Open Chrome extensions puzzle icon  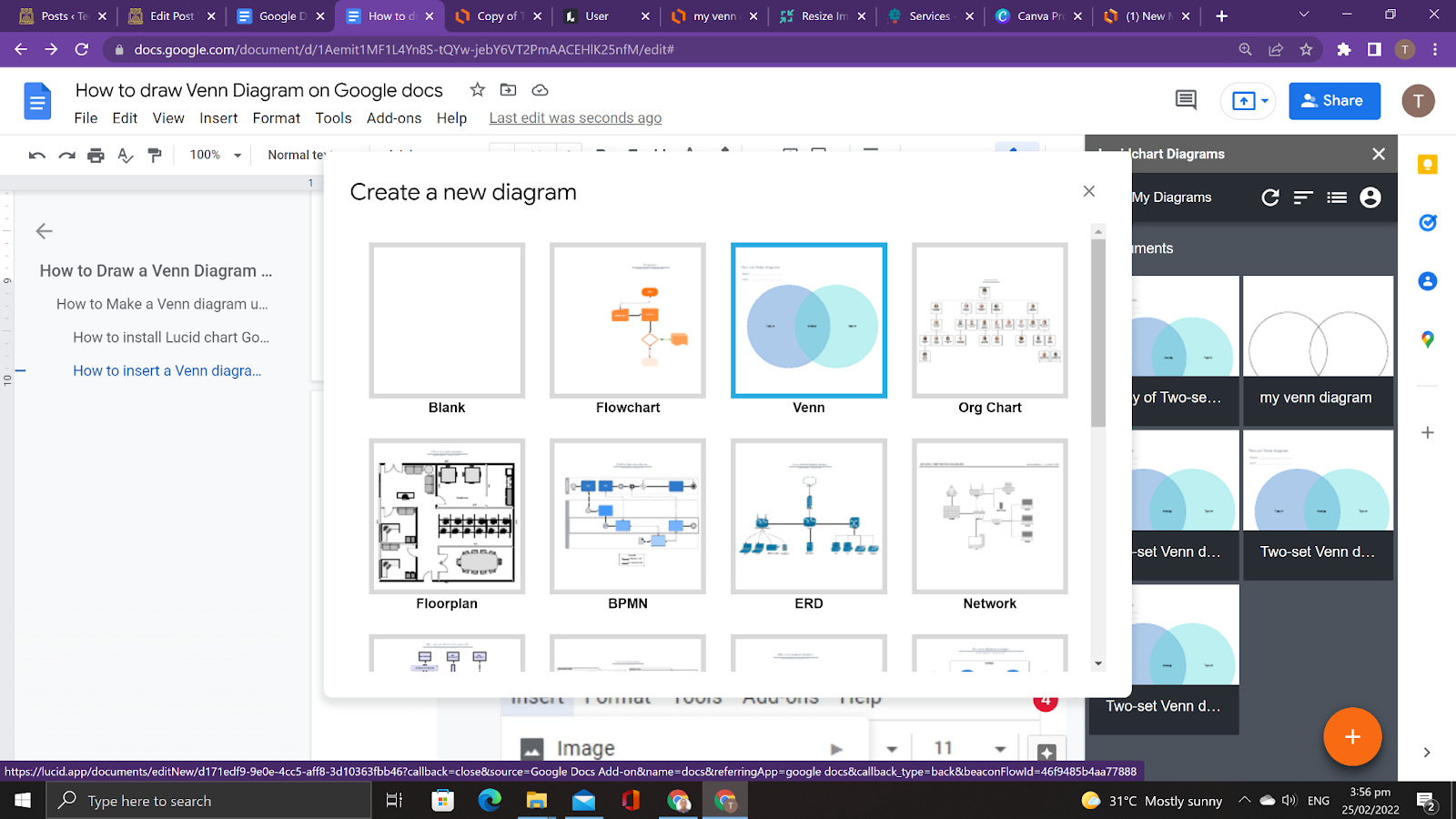tap(1344, 49)
